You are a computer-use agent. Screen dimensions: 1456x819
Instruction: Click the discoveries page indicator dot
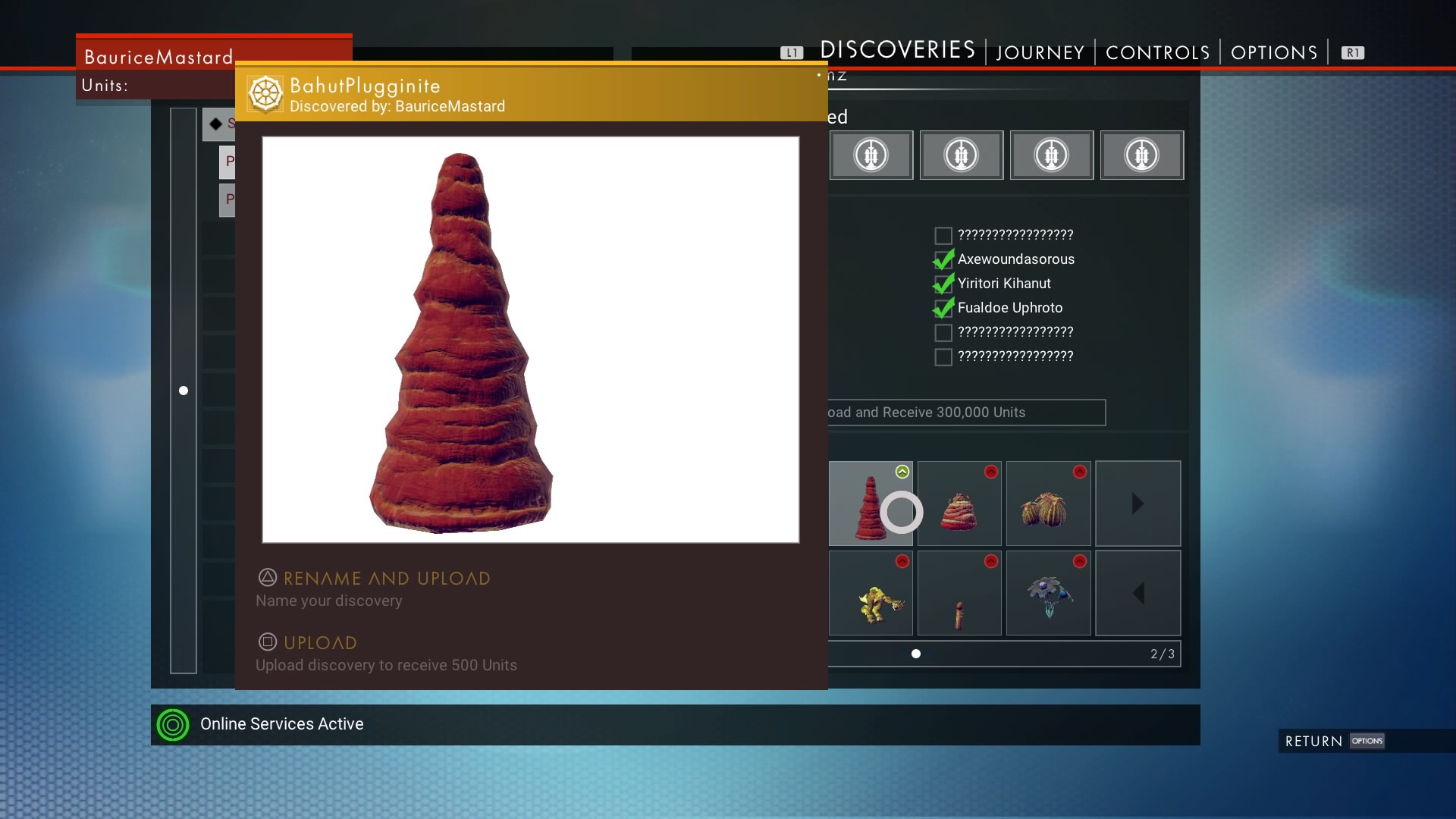click(916, 654)
